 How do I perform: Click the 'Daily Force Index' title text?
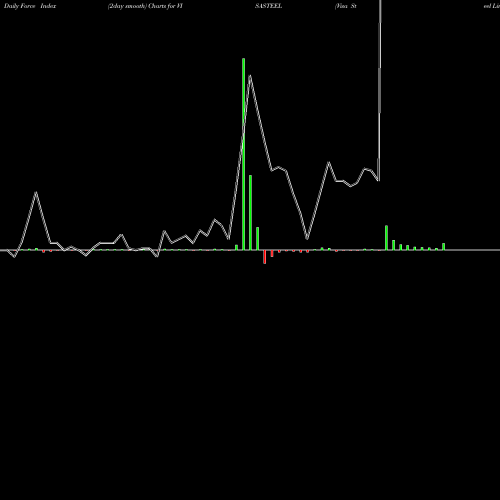coord(30,6)
